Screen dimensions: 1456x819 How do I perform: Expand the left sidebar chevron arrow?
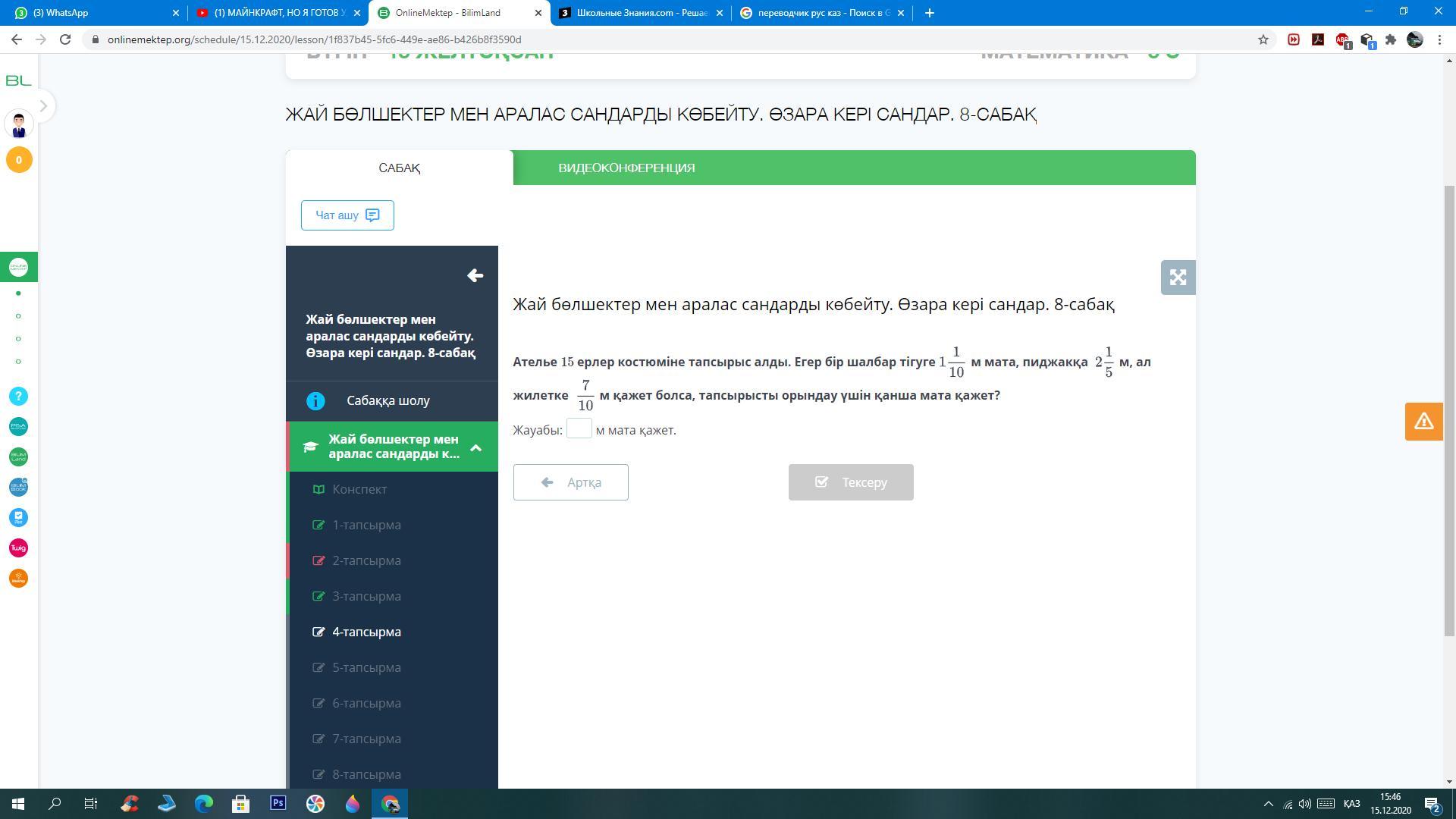pyautogui.click(x=43, y=106)
